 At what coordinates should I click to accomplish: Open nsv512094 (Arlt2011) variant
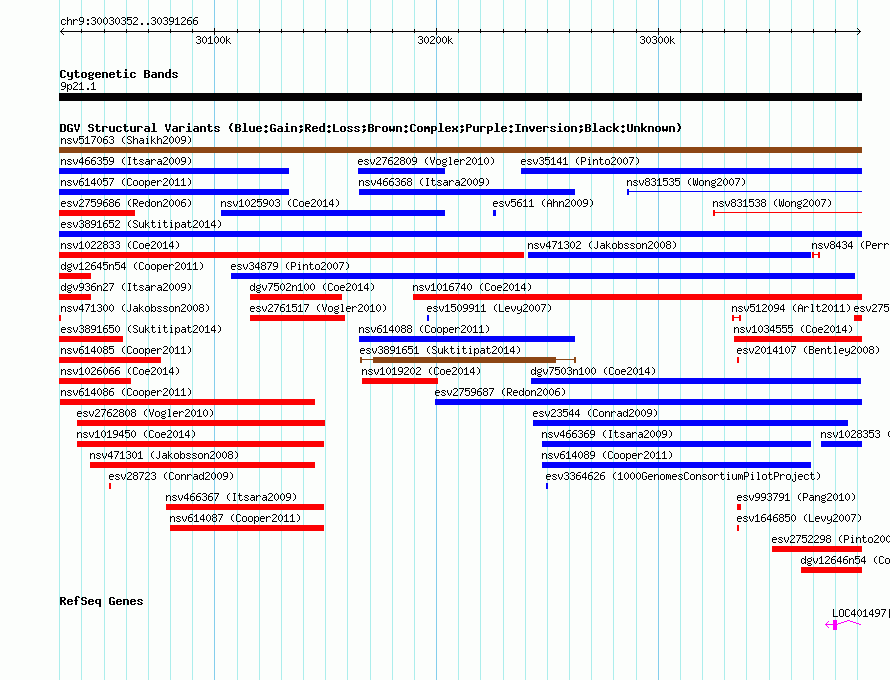coord(791,308)
